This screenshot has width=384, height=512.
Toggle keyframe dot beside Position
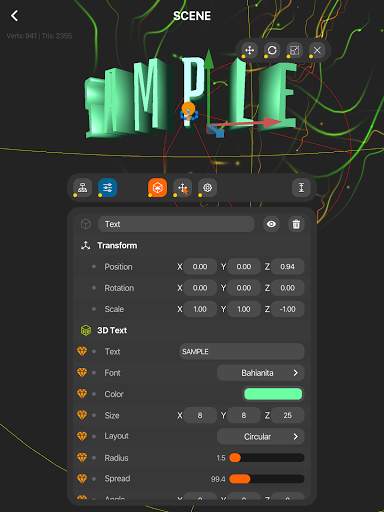pos(94,267)
